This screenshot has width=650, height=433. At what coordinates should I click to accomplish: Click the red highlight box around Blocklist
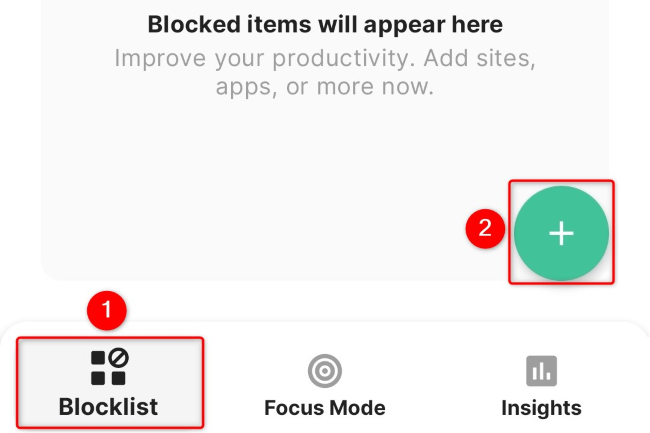[110, 382]
